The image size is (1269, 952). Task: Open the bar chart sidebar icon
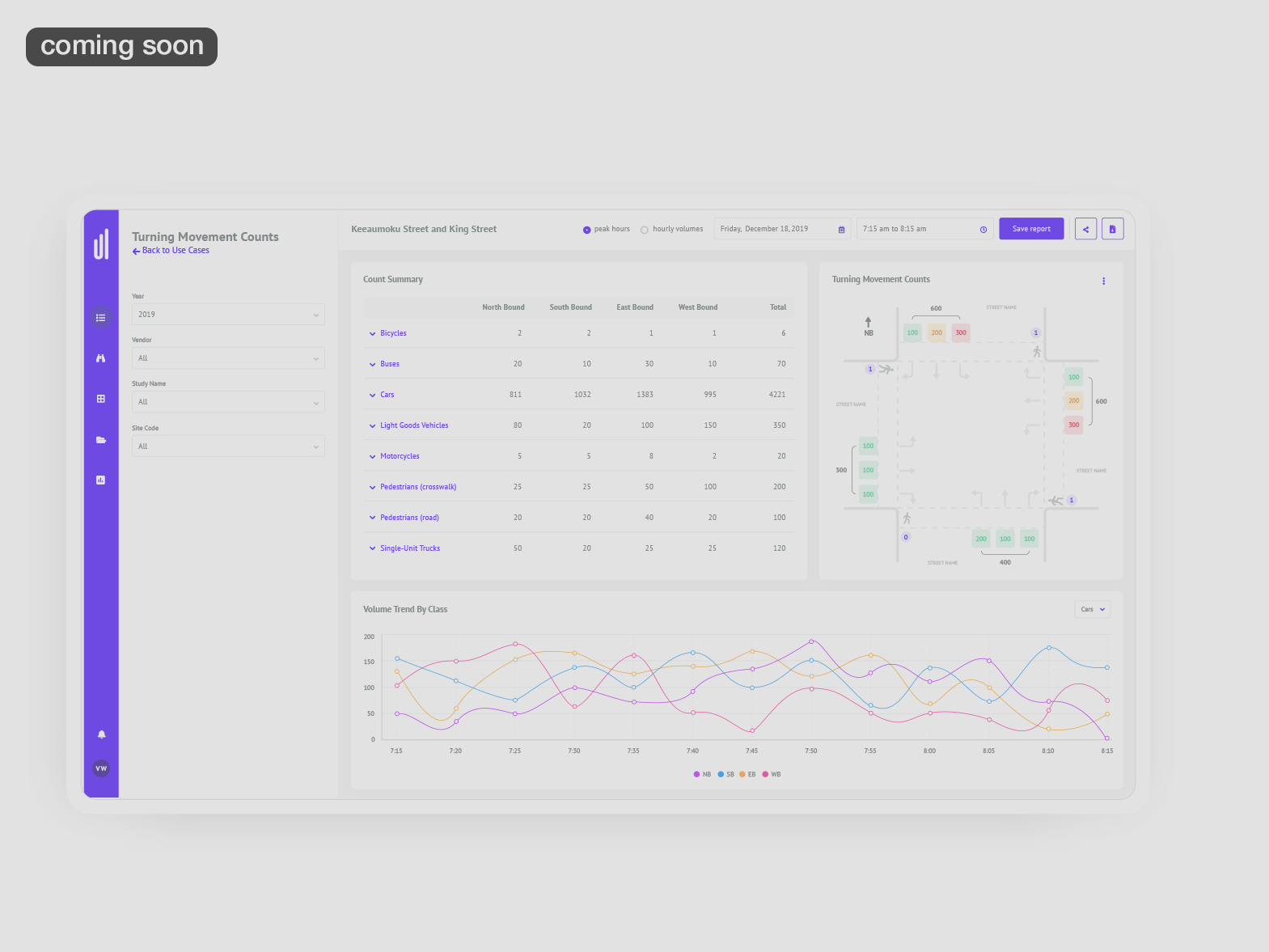pyautogui.click(x=101, y=480)
